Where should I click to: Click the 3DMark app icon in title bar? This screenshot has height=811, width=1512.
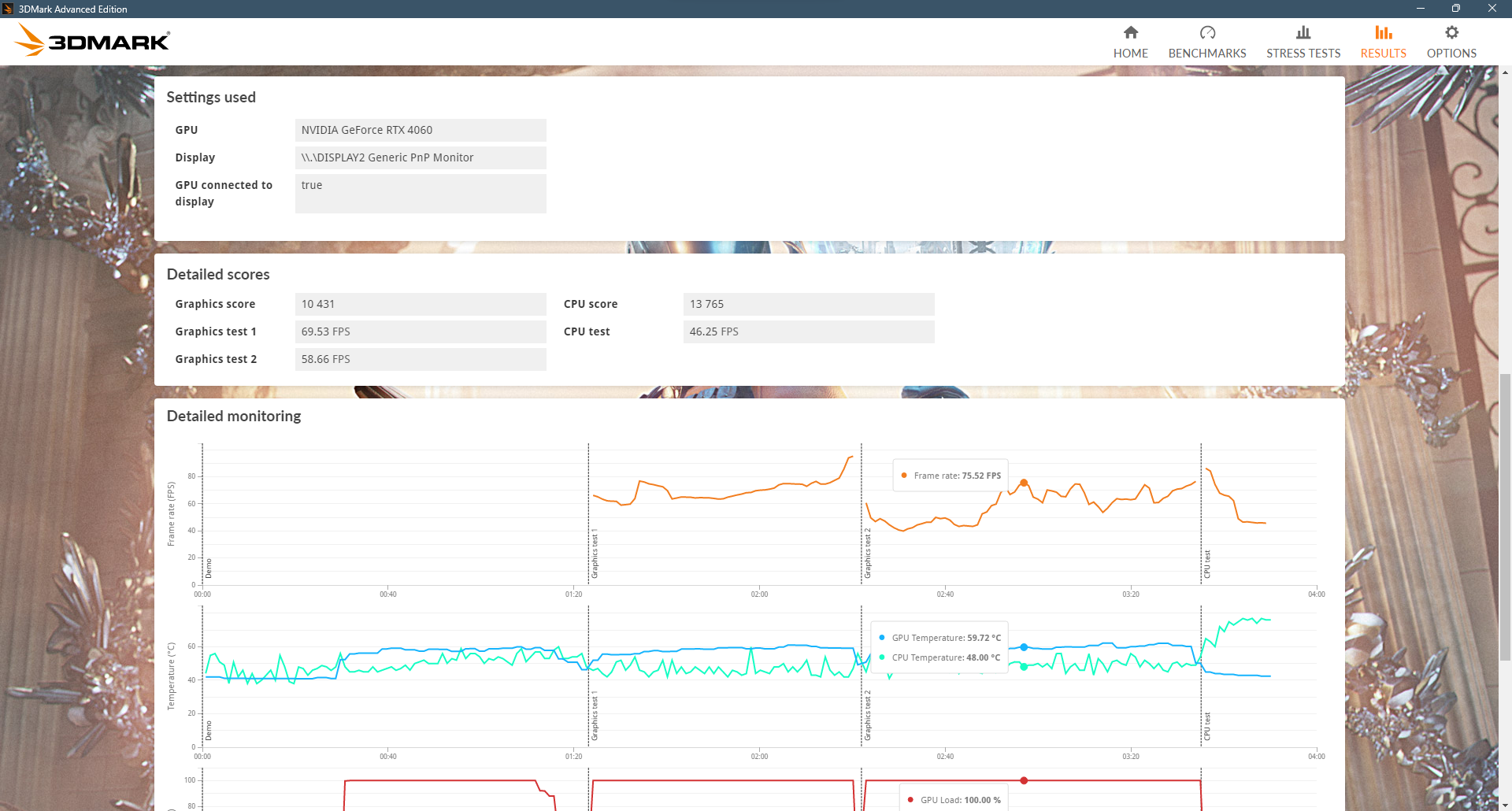(8, 9)
